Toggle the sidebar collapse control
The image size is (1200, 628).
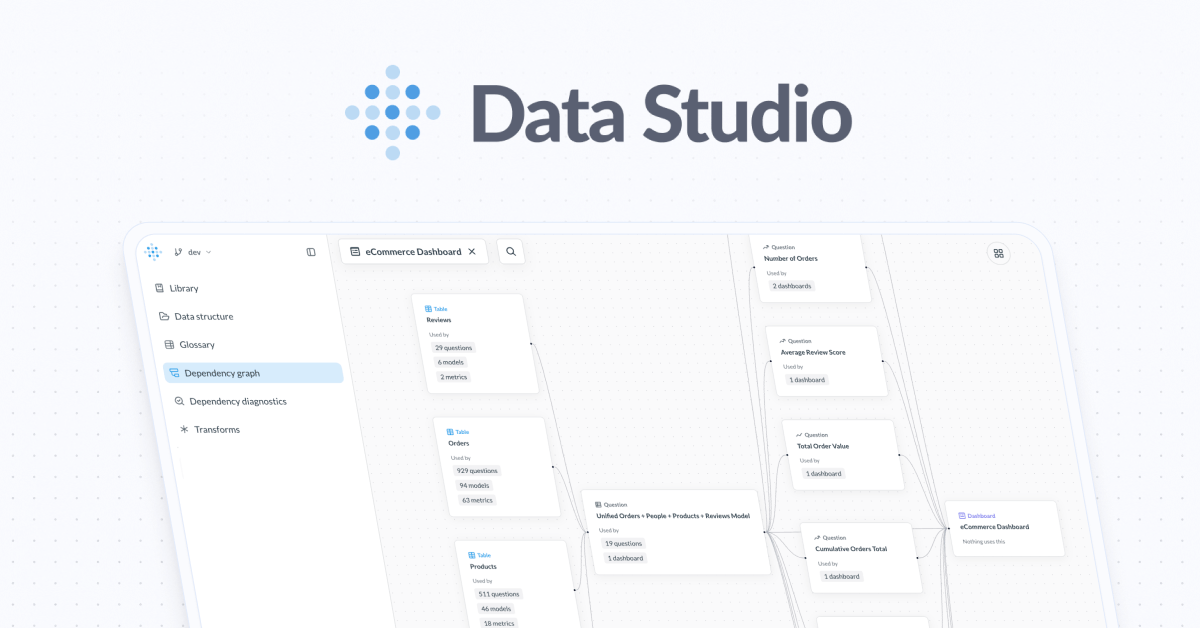click(x=310, y=252)
